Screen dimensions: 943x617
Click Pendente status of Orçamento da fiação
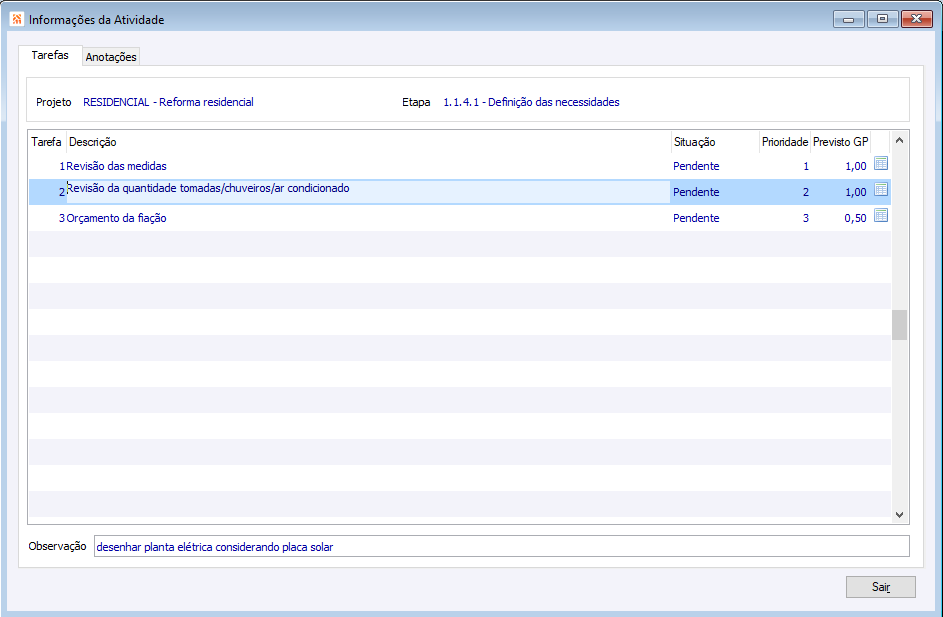pos(696,218)
